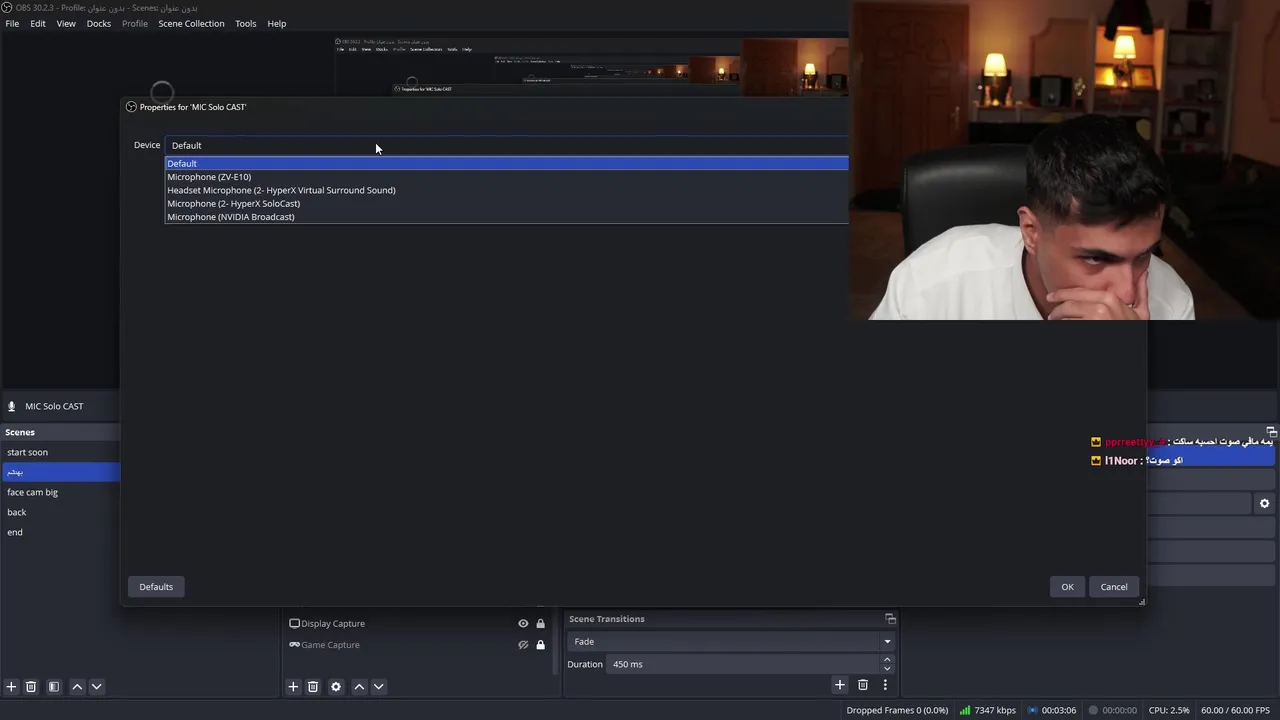1280x720 pixels.
Task: Remove selected scene with the trash icon
Action: click(31, 687)
